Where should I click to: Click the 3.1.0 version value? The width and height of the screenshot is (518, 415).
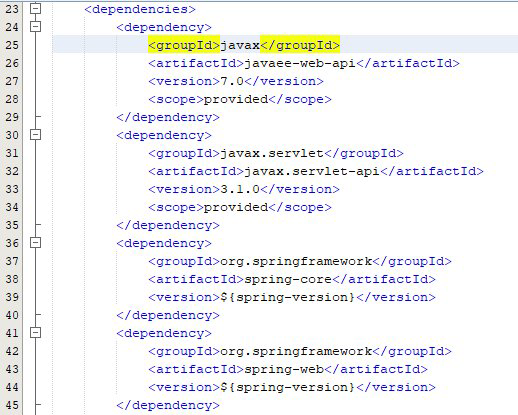tap(240, 189)
